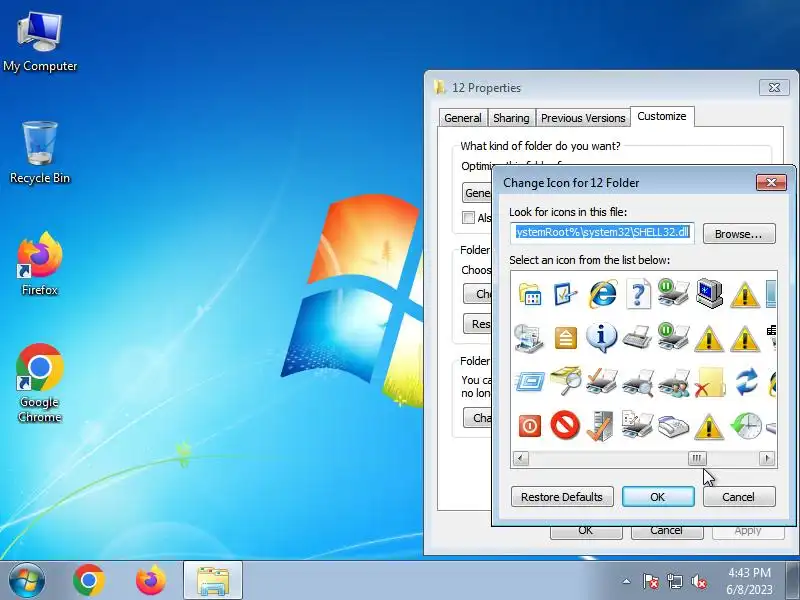
Task: Open Windows Explorer from the taskbar
Action: click(x=213, y=581)
